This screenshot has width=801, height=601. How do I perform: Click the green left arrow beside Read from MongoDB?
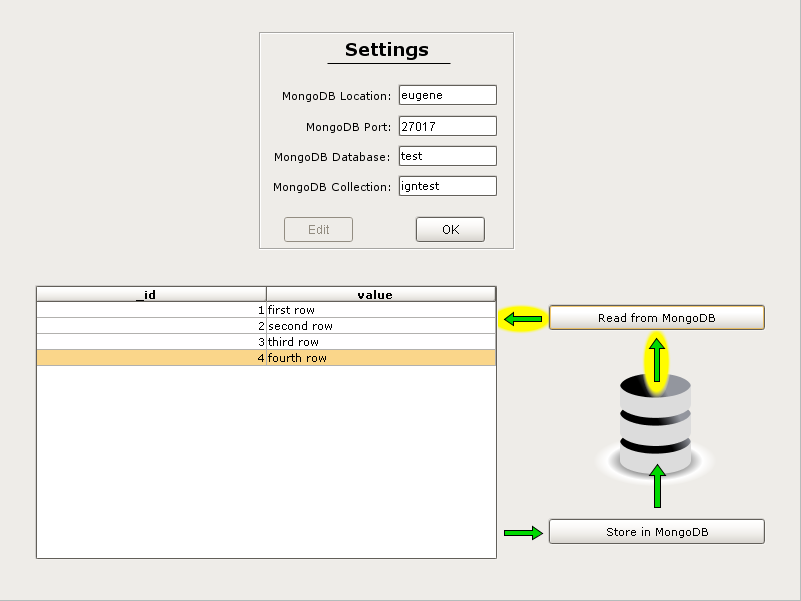click(x=521, y=318)
